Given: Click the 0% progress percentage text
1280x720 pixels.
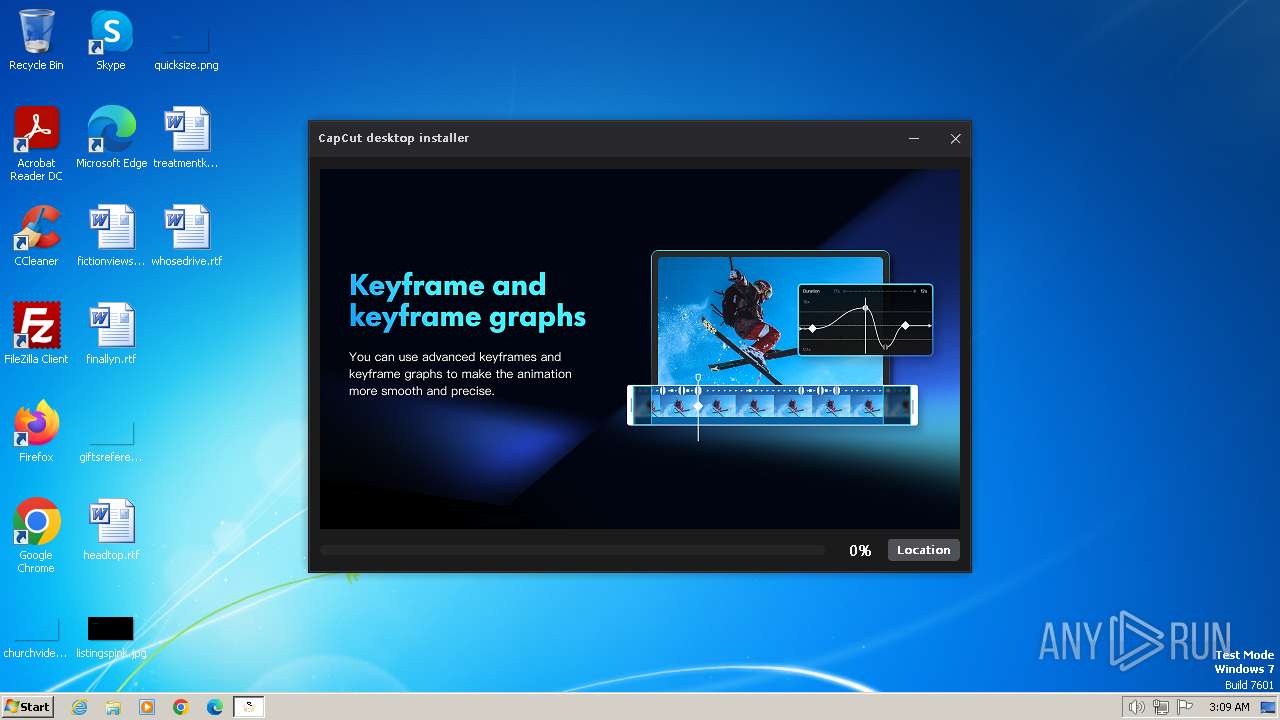Looking at the screenshot, I should [x=860, y=551].
